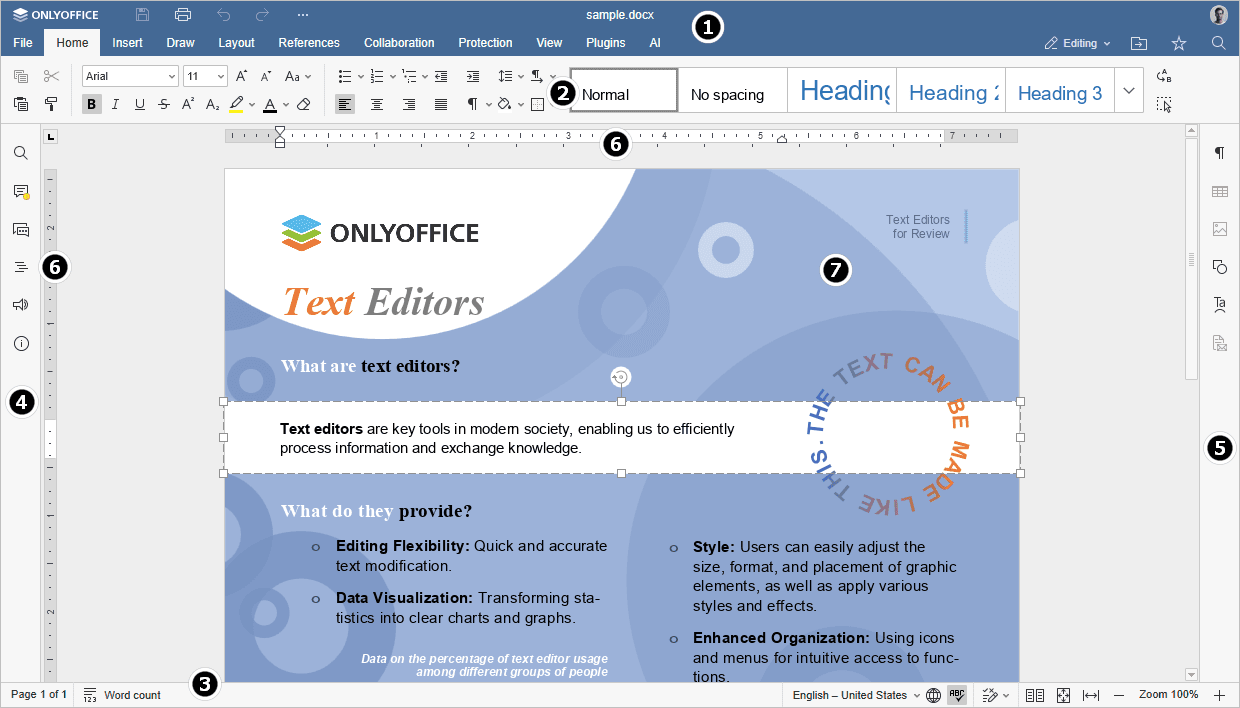
Task: Toggle Strikethrough formatting
Action: tap(164, 104)
